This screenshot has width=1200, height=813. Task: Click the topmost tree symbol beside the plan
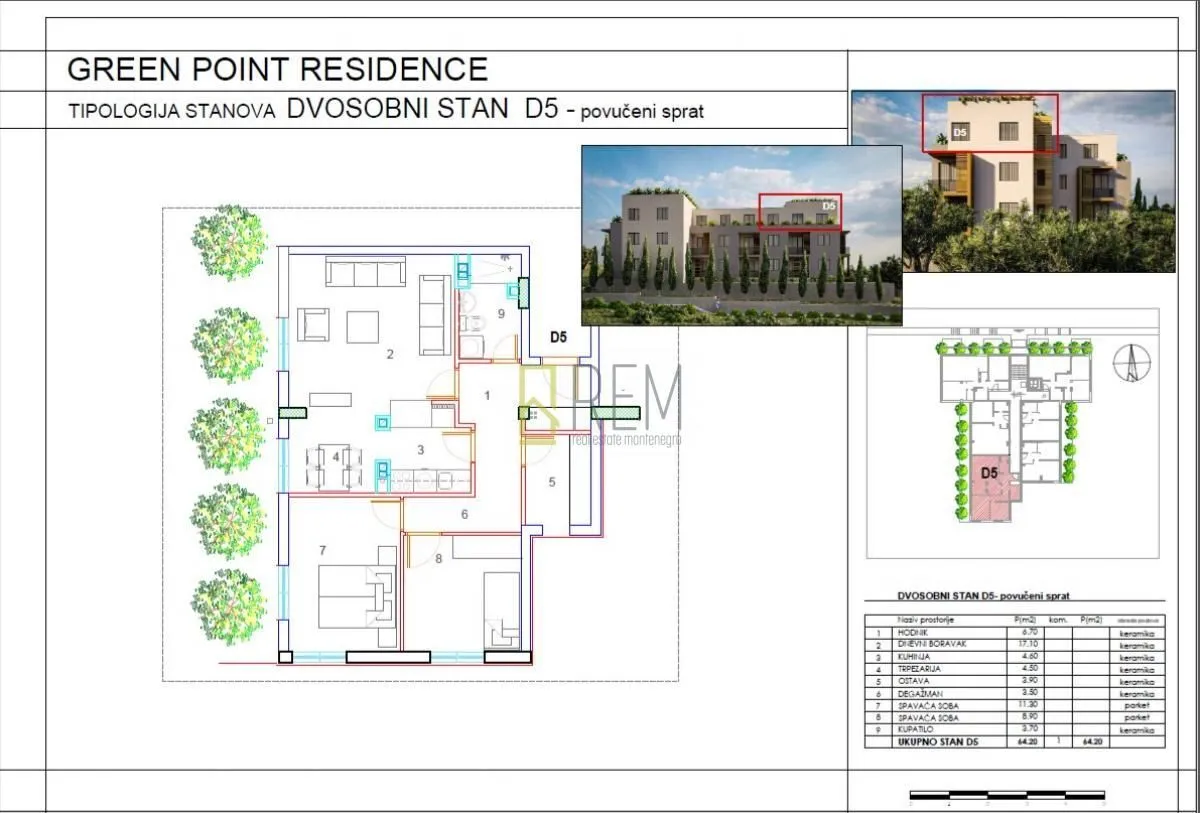229,242
